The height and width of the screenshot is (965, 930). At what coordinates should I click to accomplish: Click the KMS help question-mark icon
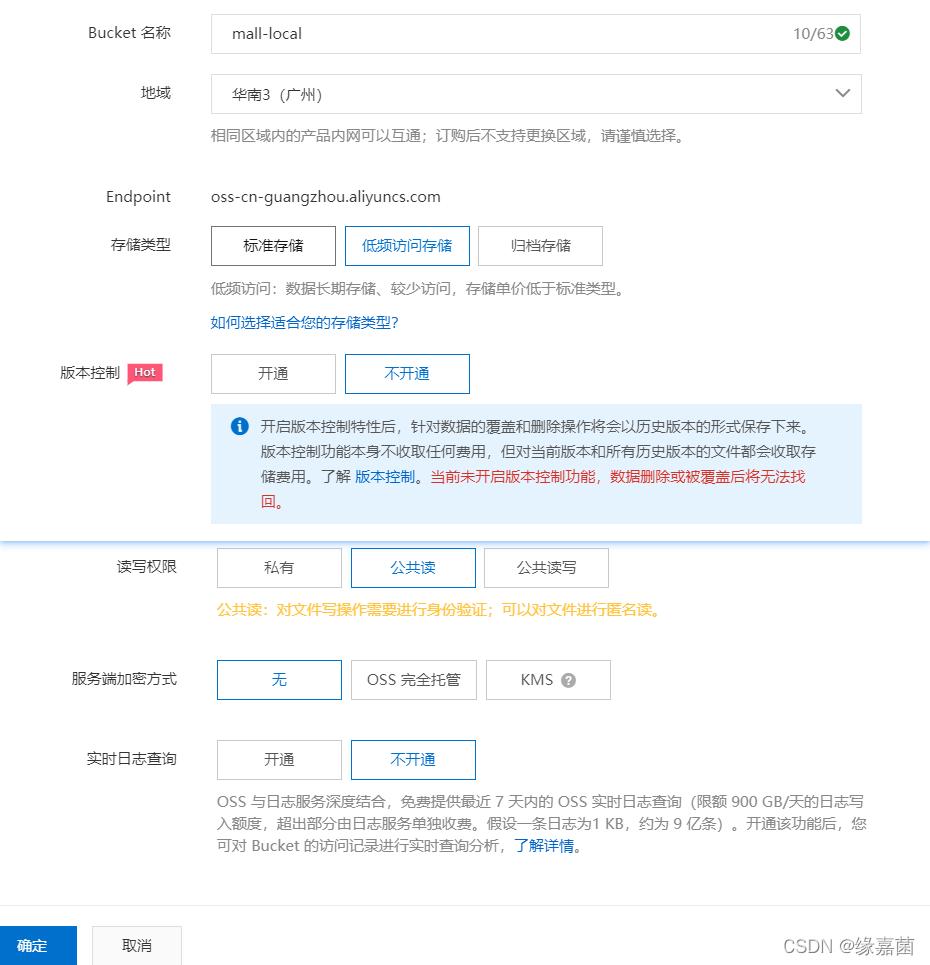click(569, 681)
